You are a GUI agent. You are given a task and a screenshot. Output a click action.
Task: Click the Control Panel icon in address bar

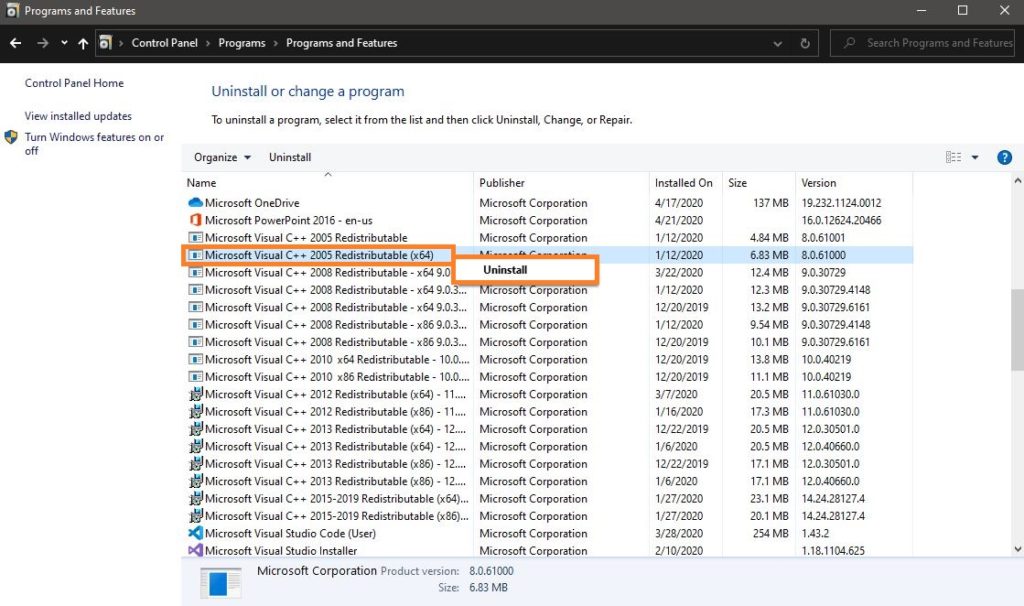pos(105,43)
